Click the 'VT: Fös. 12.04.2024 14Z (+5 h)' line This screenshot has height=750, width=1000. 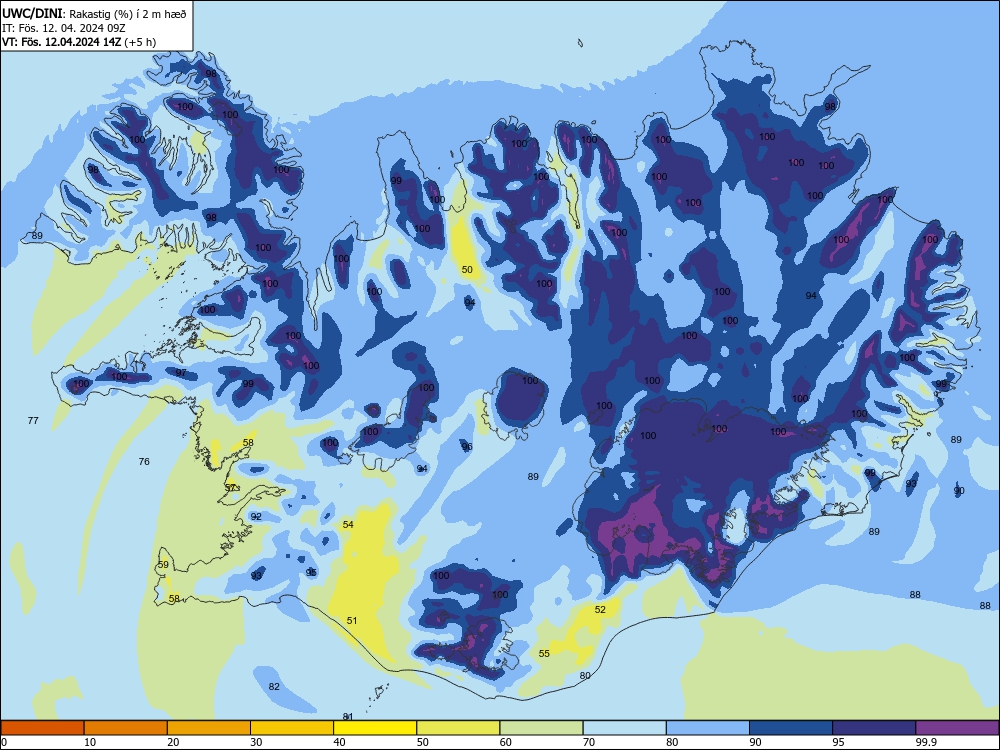[x=79, y=42]
